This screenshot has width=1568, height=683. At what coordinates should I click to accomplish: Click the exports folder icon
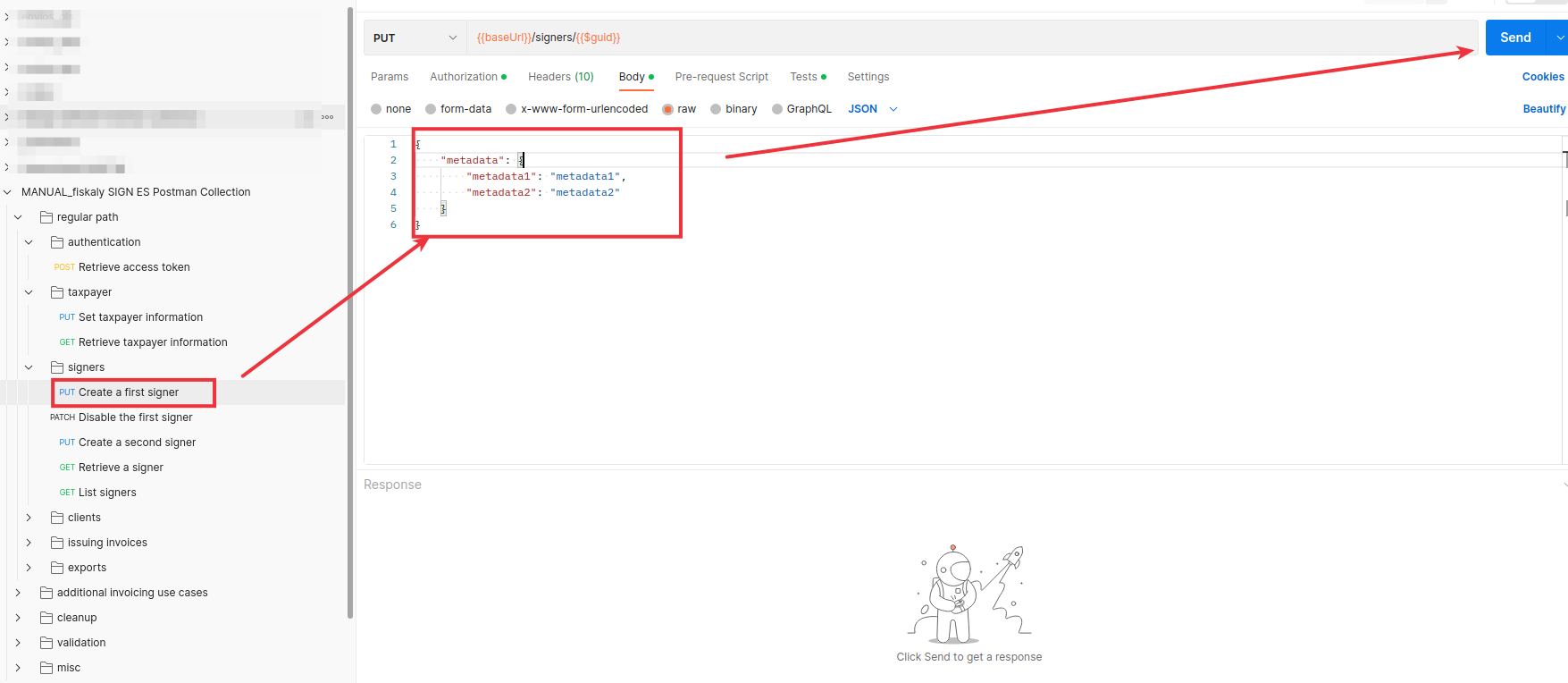pos(57,568)
